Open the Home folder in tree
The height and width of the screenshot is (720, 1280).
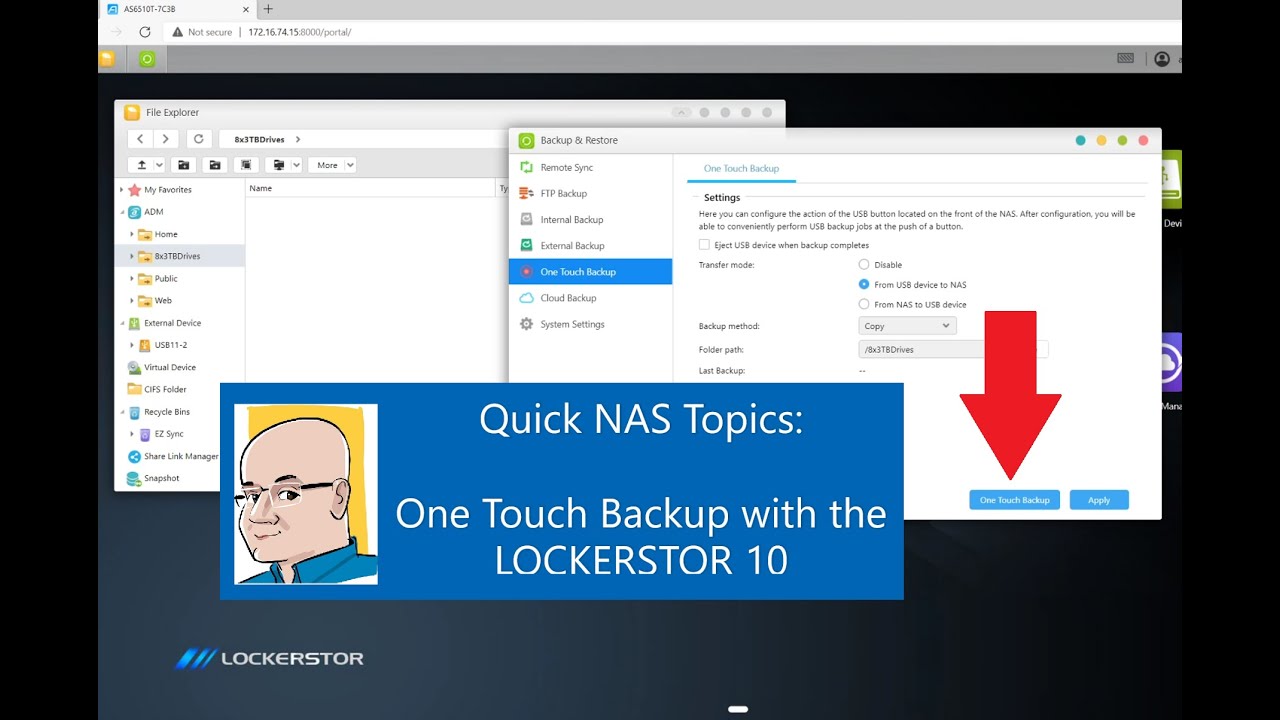click(165, 234)
